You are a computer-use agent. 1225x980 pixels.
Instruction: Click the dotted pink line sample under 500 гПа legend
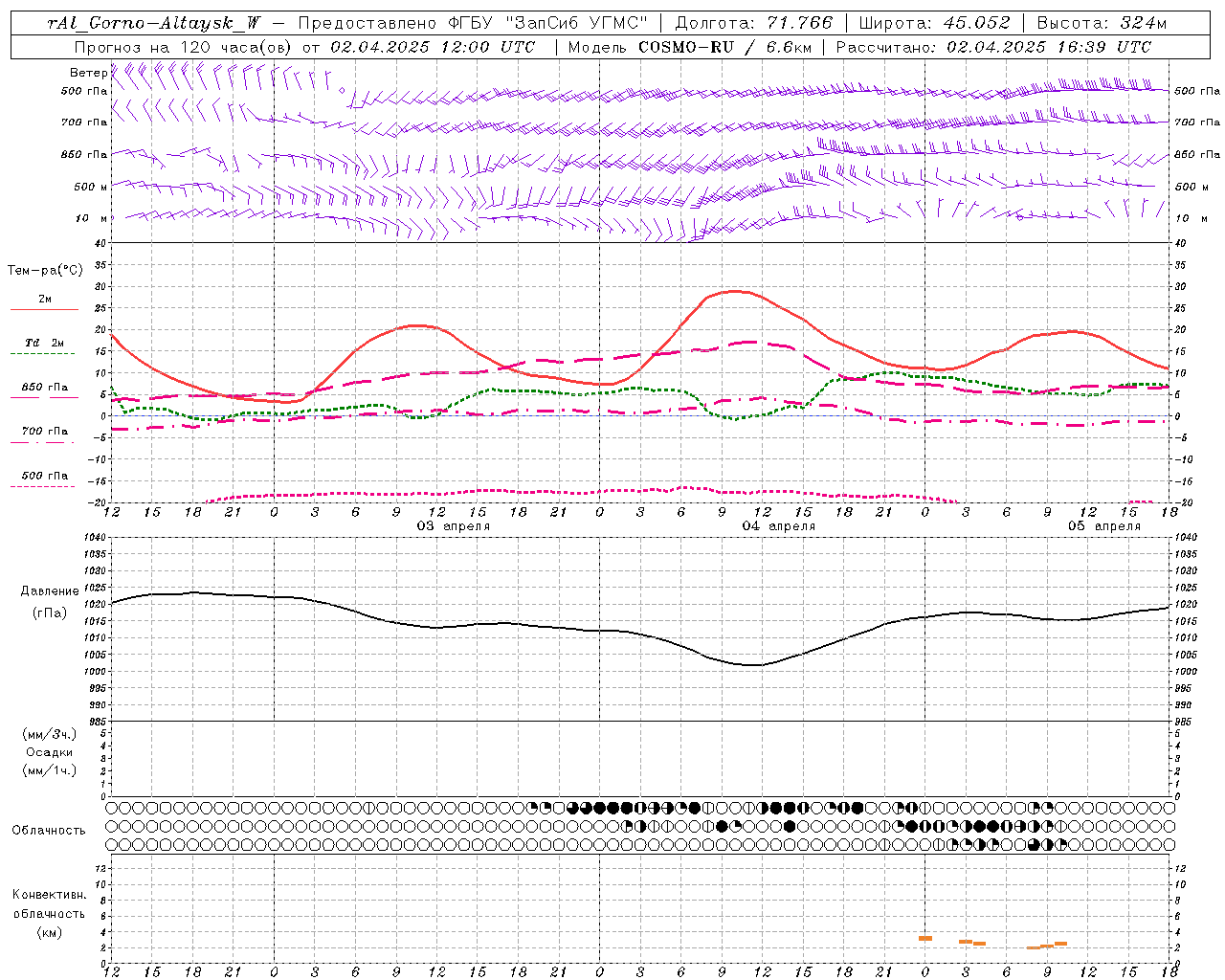[x=43, y=486]
